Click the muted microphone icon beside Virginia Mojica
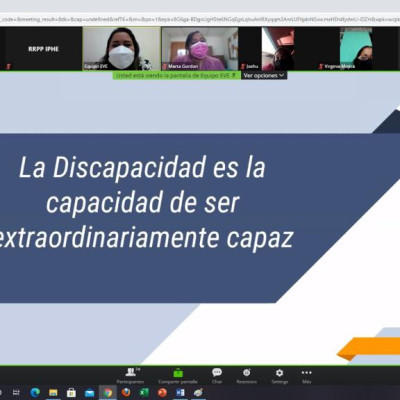This screenshot has width=400, height=400. click(321, 66)
